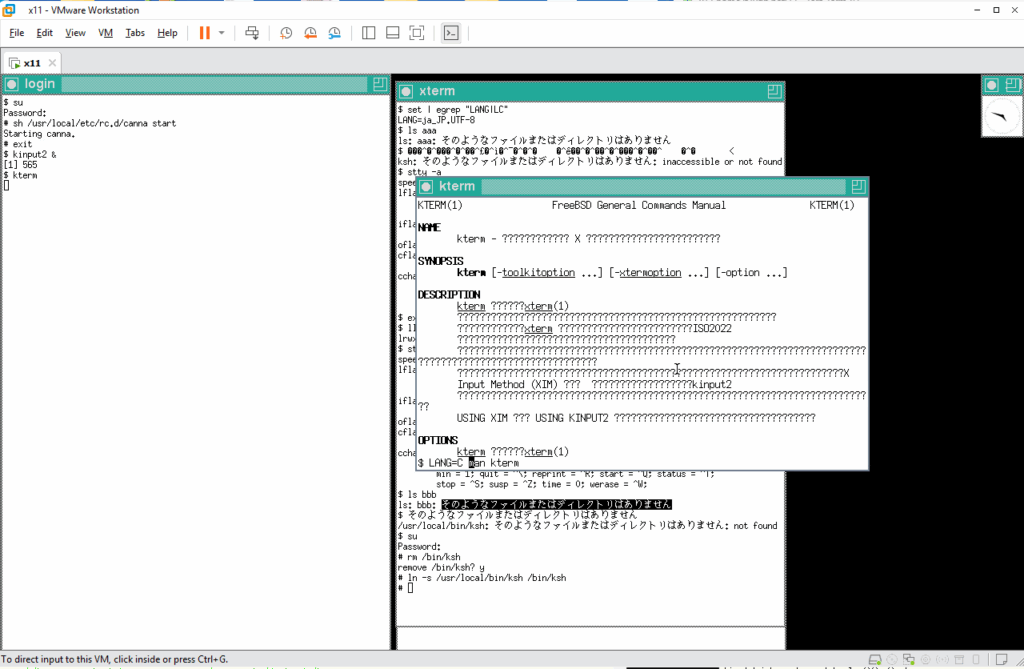Click 'LANG=ja_JP.UTF-8' in xterm window

coord(436,120)
